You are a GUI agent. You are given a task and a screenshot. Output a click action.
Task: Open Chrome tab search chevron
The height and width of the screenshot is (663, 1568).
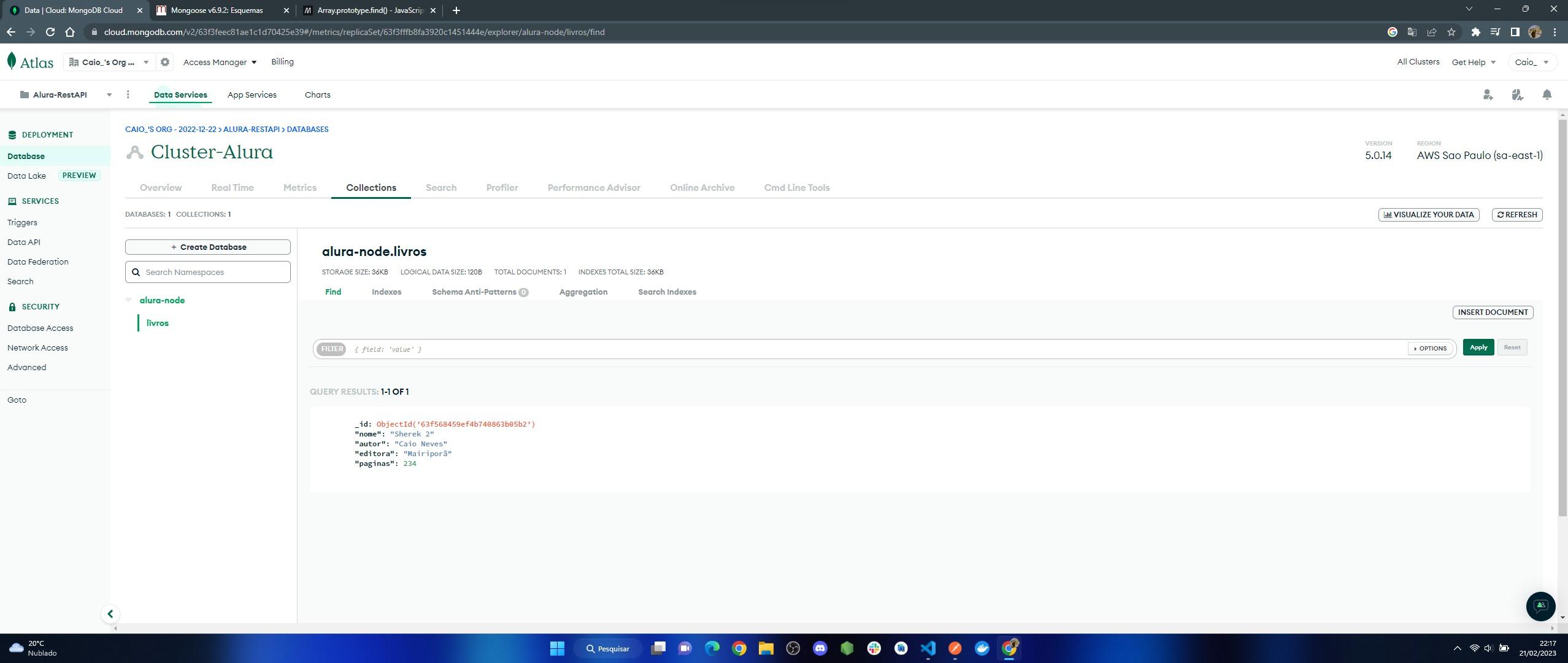point(1469,9)
